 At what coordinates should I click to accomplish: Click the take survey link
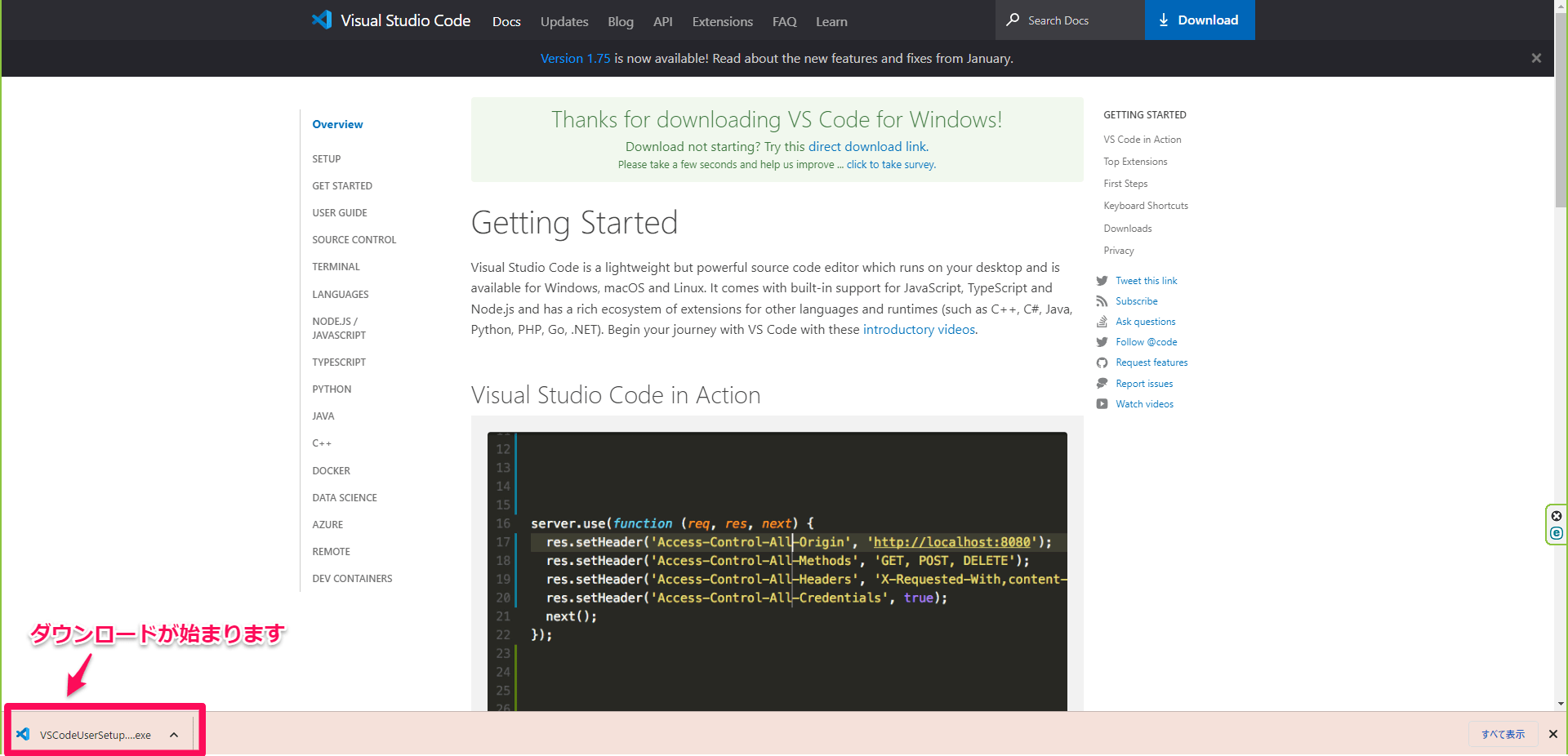[x=891, y=165]
